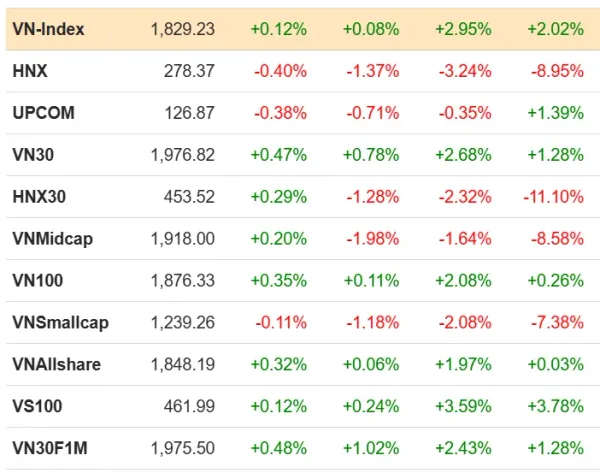This screenshot has height=473, width=600.
Task: Select the VNMidcap -1.98% cell
Action: tap(373, 239)
